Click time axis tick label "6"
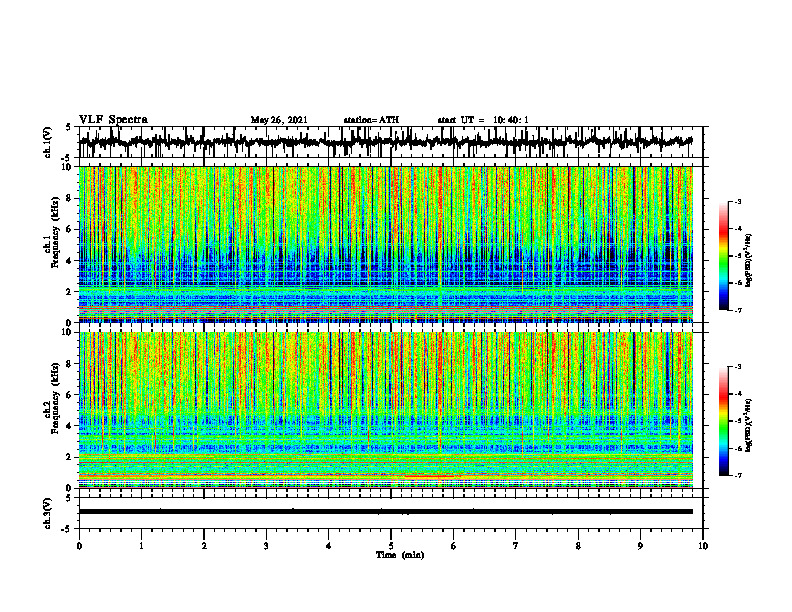This screenshot has height=612, width=792. pos(454,546)
